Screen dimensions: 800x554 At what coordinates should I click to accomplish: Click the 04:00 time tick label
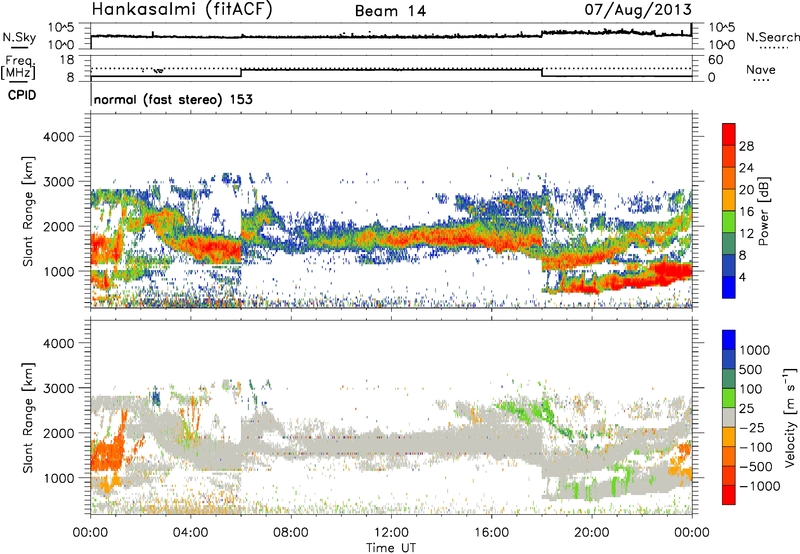tap(191, 533)
